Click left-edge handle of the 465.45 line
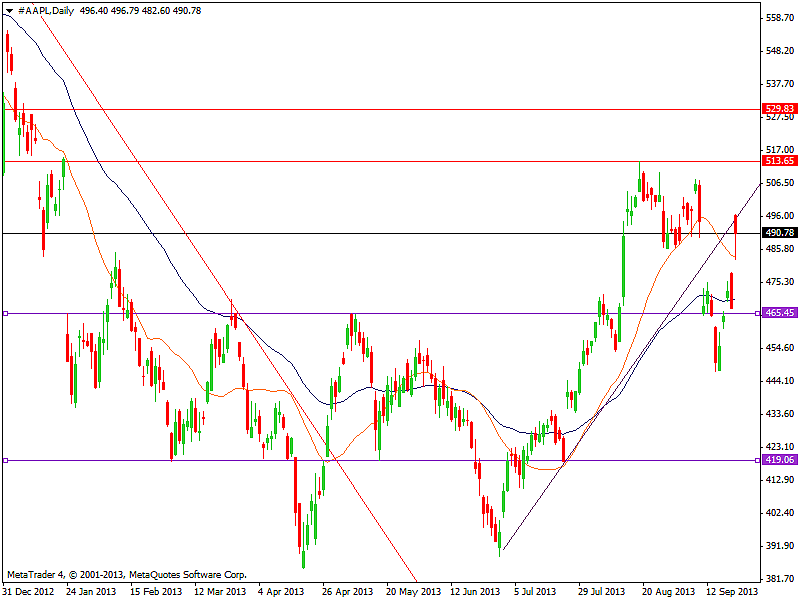The image size is (800, 600). (x=6, y=313)
